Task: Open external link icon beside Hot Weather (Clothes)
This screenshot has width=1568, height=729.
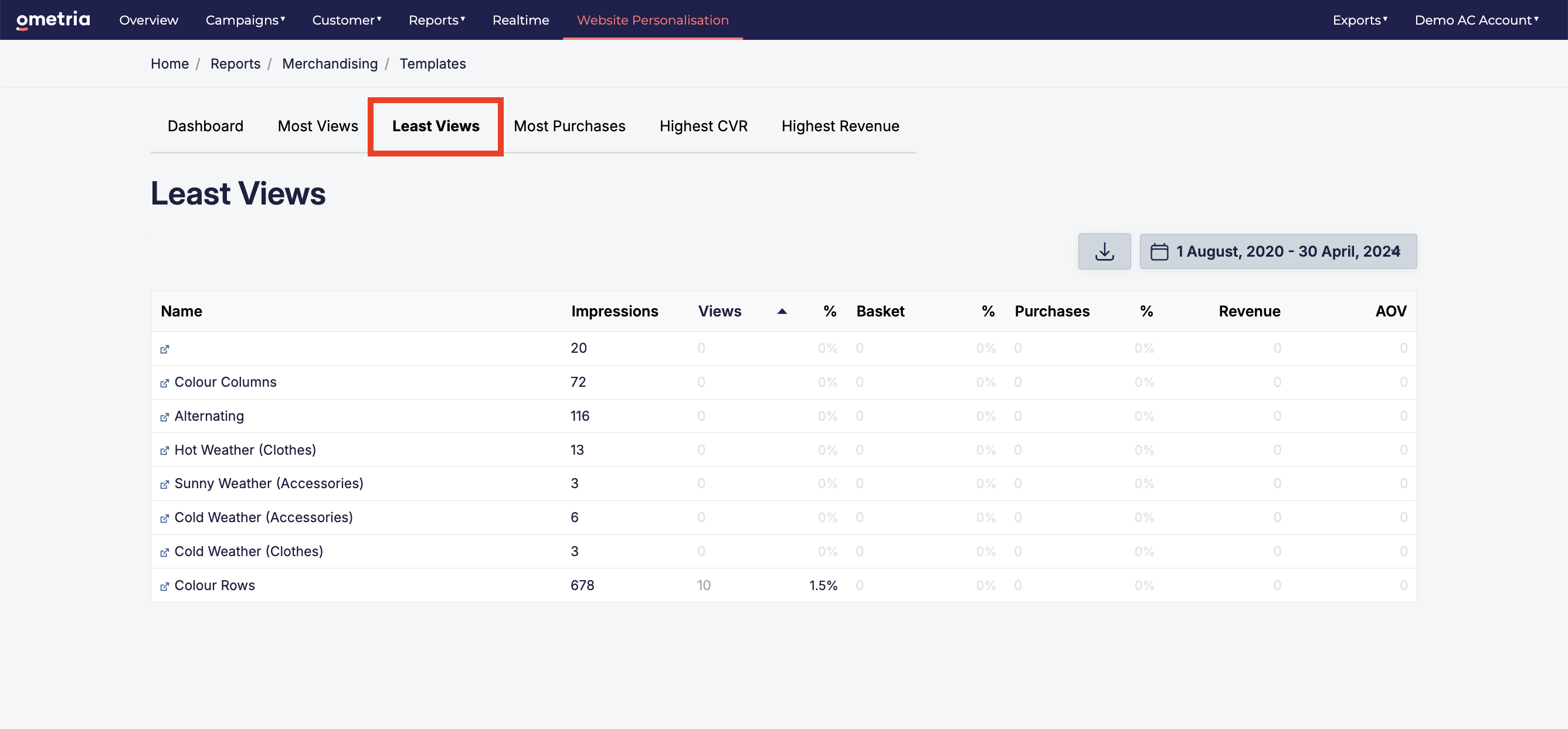Action: point(164,450)
